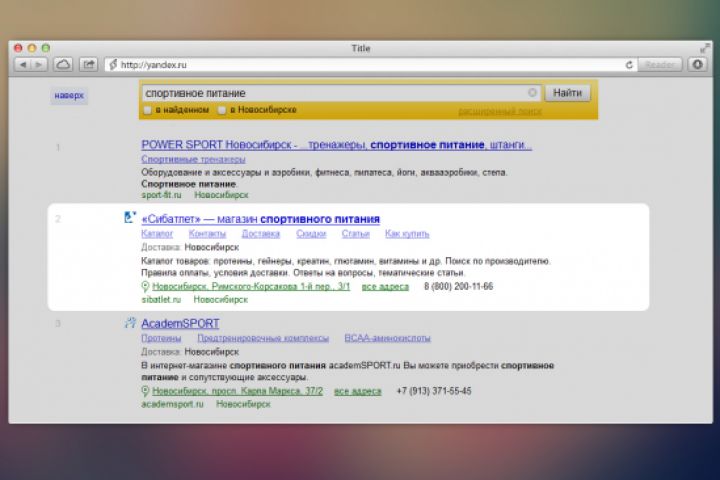
Task: Open the BCAA-аминокислоты sitelink
Action: (388, 338)
